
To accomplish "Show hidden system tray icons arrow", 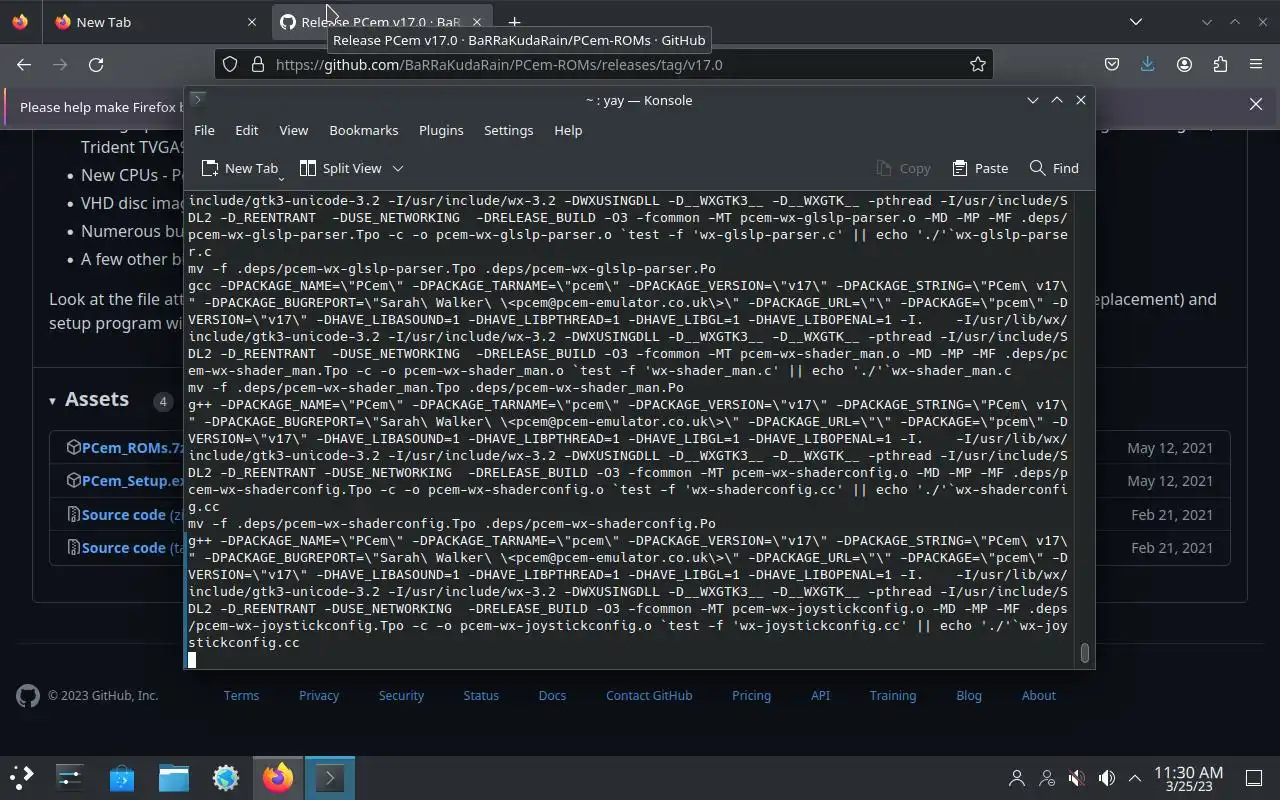I will click(x=1135, y=777).
